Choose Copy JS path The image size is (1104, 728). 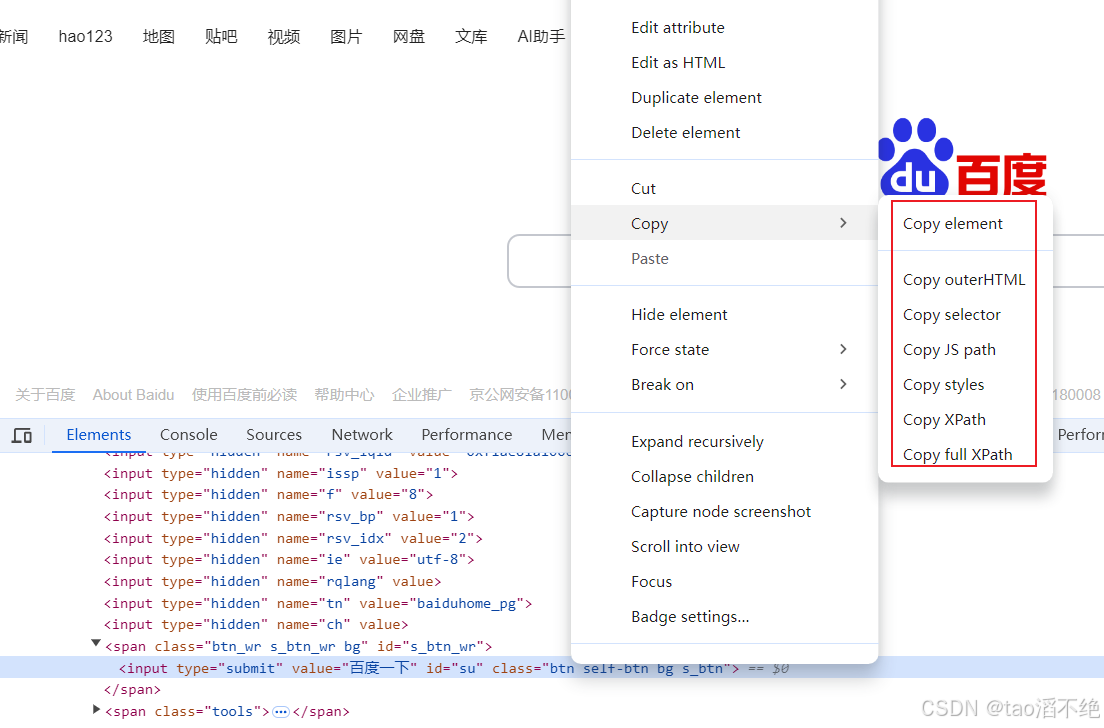(x=948, y=350)
